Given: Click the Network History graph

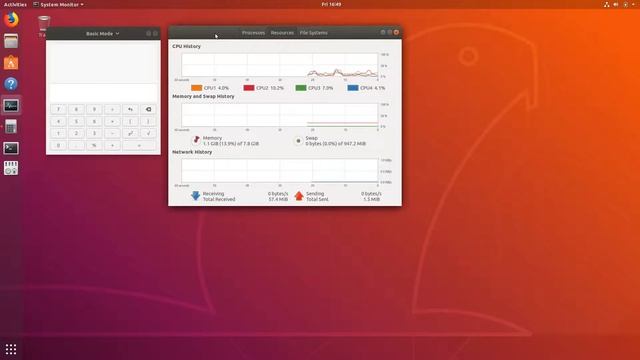Looking at the screenshot, I should pyautogui.click(x=280, y=171).
